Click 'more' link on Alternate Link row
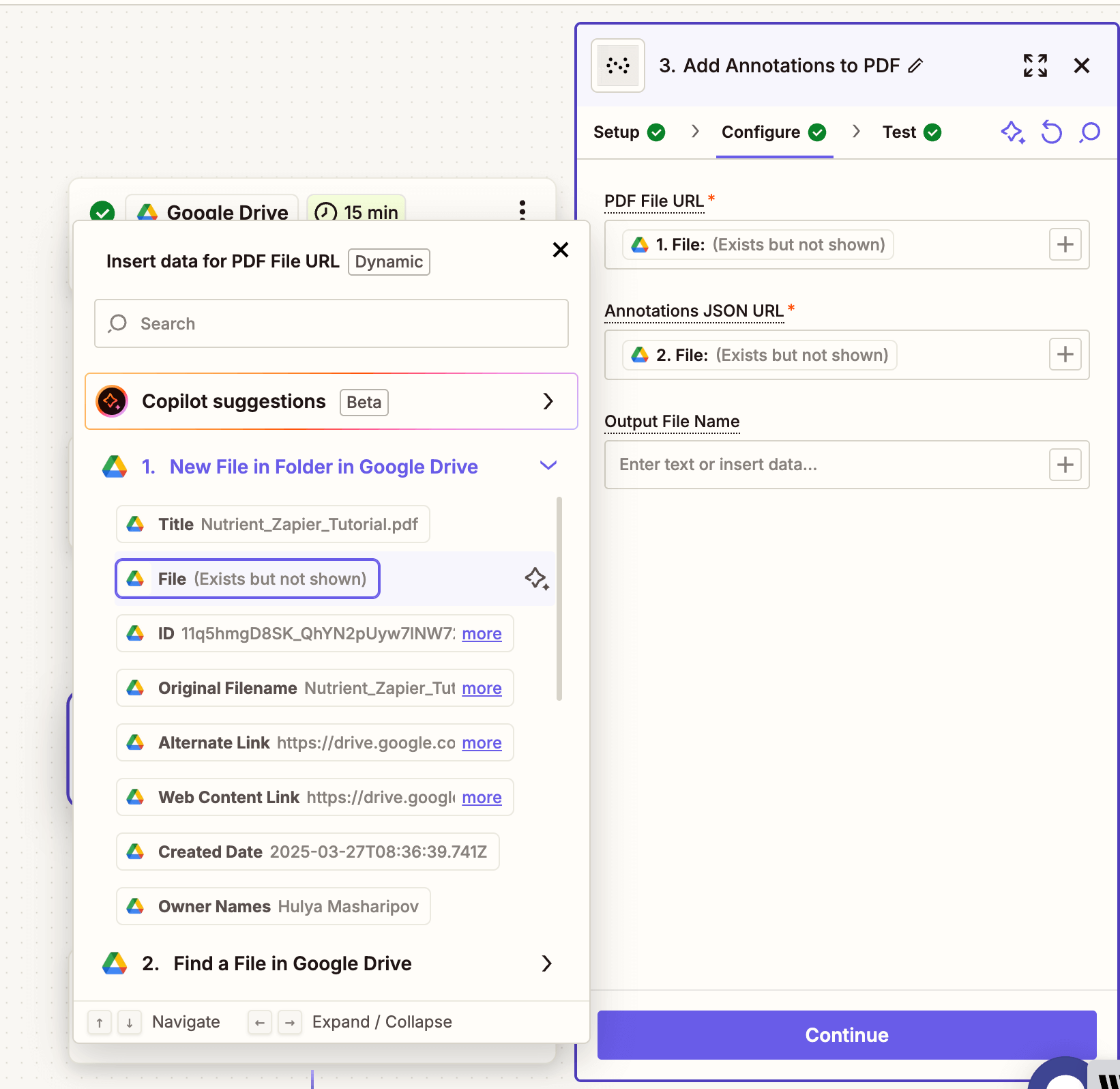 [482, 743]
